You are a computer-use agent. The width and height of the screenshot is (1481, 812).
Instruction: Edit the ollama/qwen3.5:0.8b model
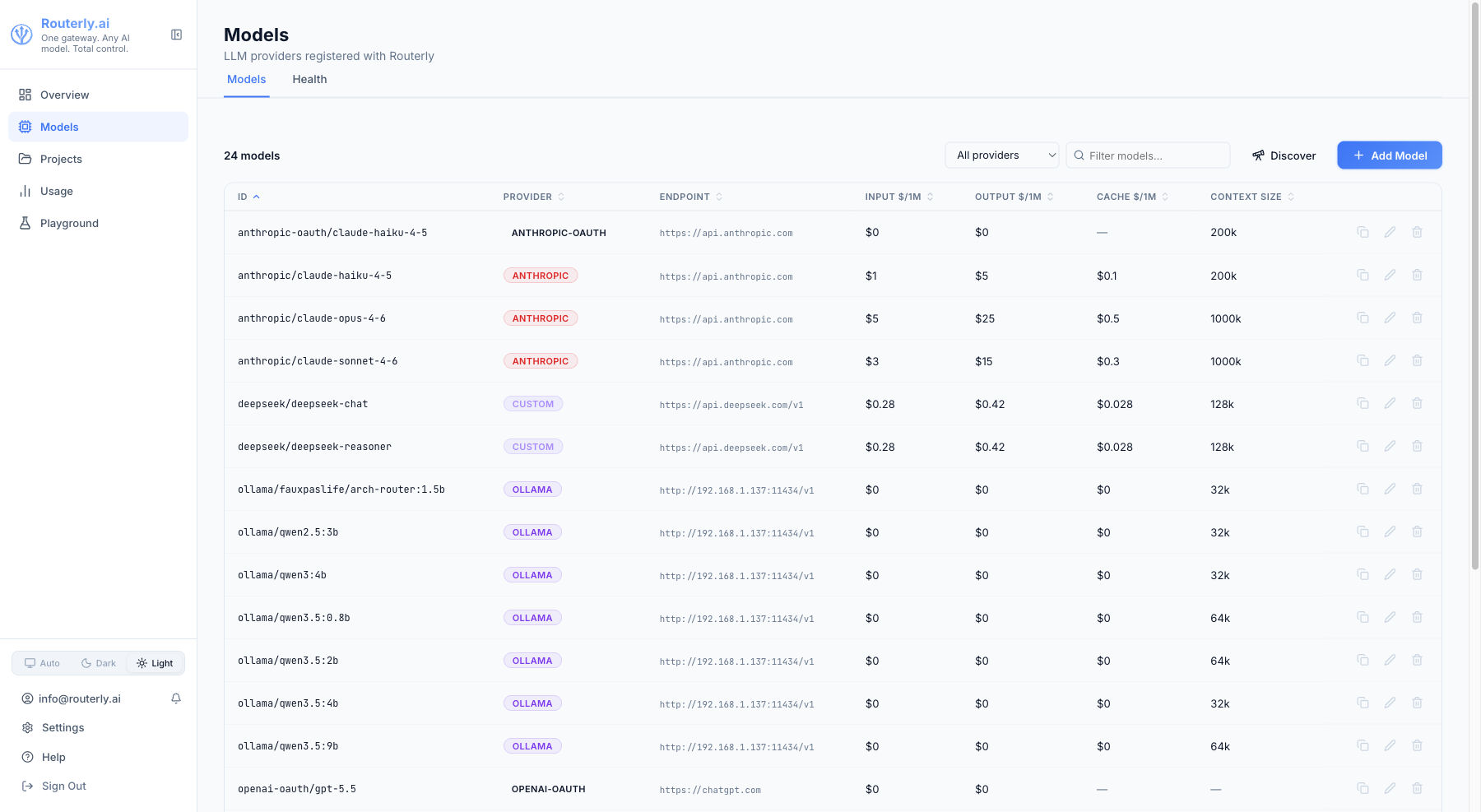pyautogui.click(x=1390, y=617)
